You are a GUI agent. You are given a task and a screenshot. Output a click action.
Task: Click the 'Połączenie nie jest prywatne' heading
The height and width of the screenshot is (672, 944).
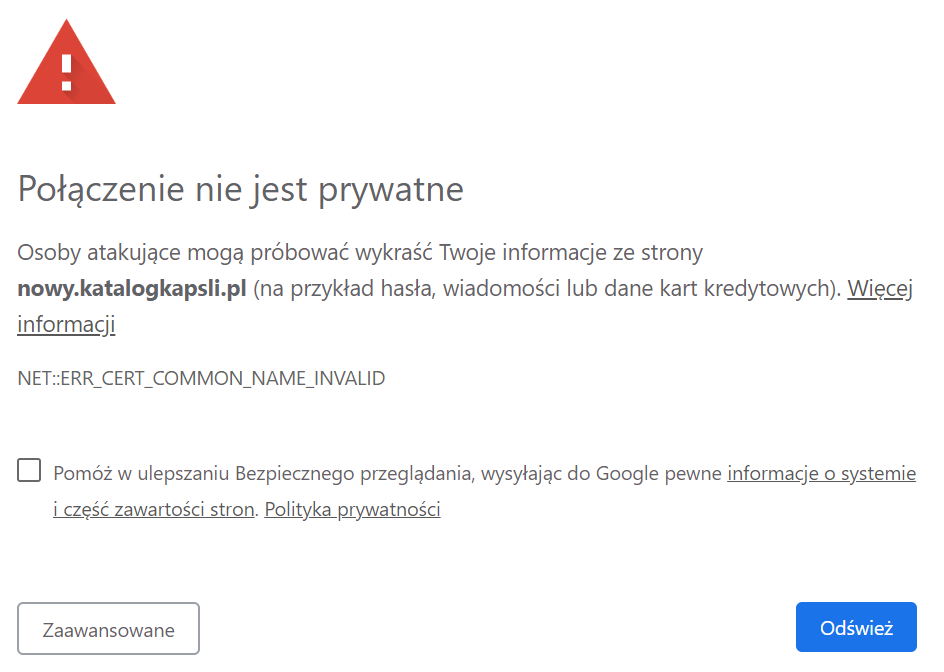[x=240, y=189]
